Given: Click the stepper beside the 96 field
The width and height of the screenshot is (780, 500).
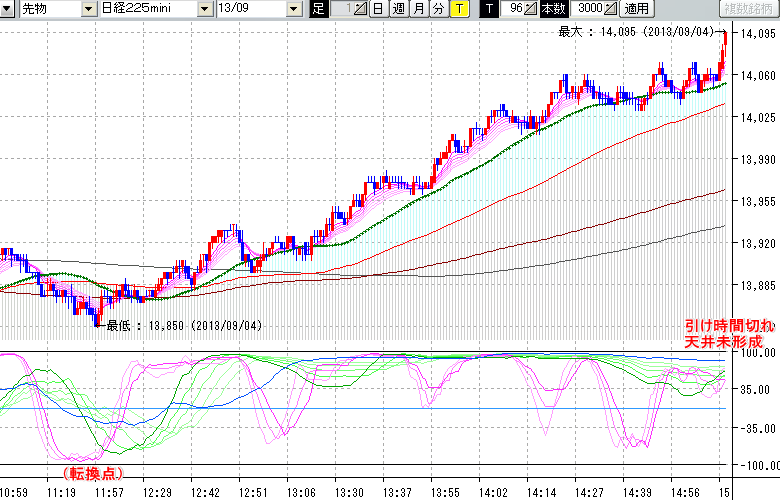Looking at the screenshot, I should pyautogui.click(x=531, y=9).
